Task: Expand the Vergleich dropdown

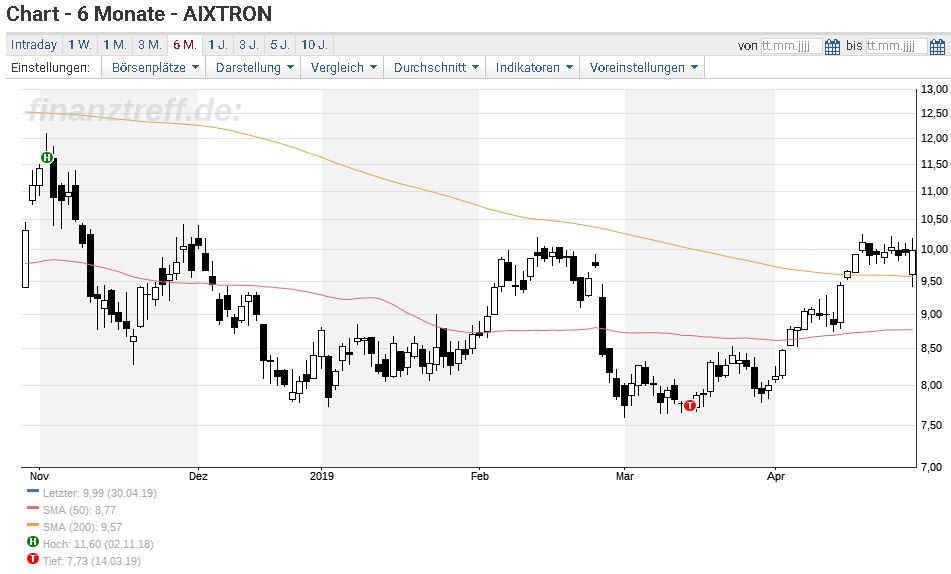Action: coord(343,67)
